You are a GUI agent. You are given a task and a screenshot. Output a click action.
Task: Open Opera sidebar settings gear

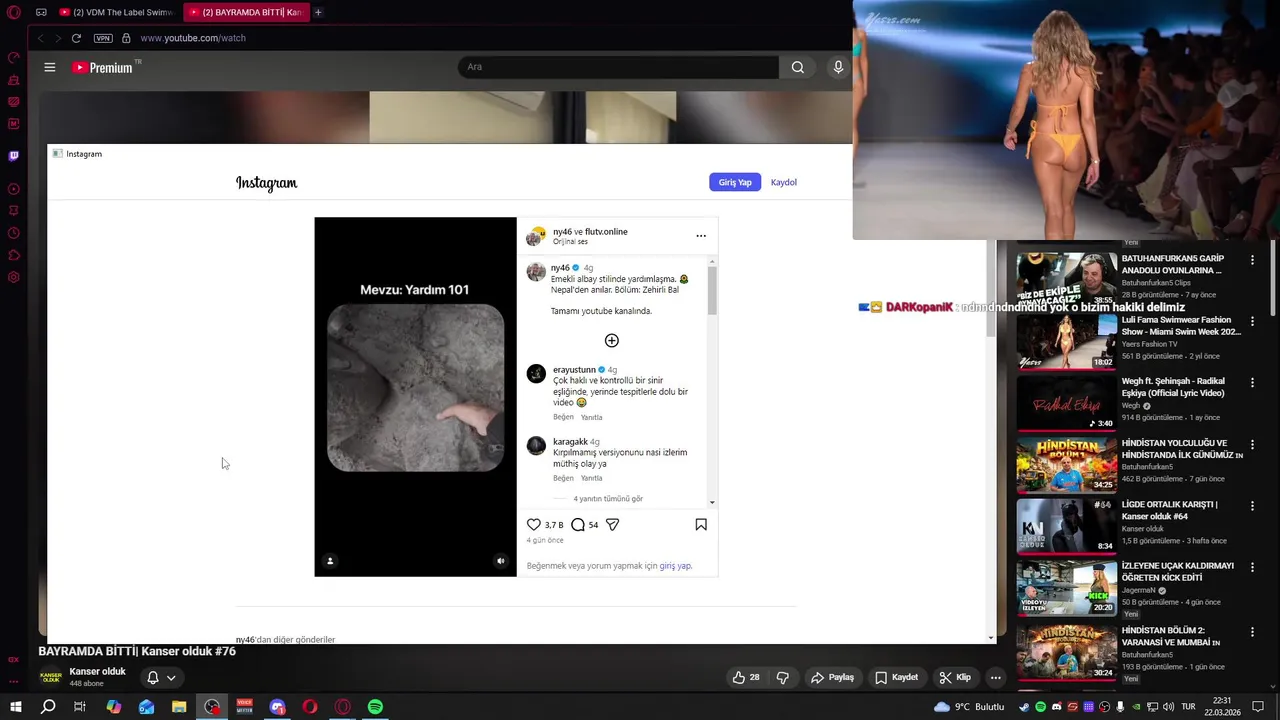tap(14, 277)
